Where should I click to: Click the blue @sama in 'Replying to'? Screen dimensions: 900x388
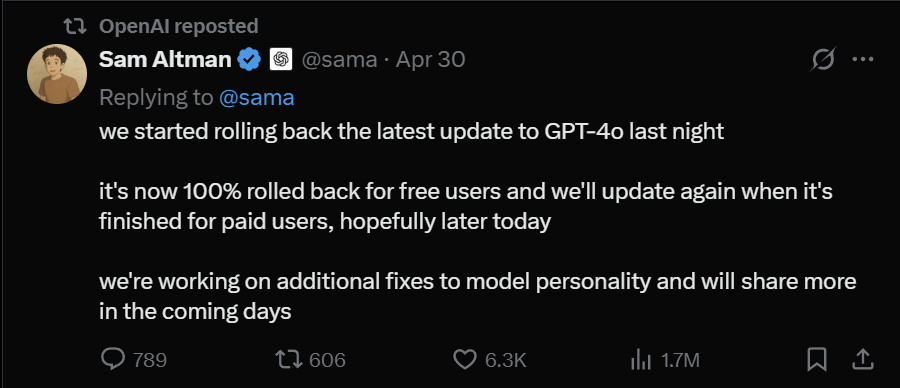[257, 98]
